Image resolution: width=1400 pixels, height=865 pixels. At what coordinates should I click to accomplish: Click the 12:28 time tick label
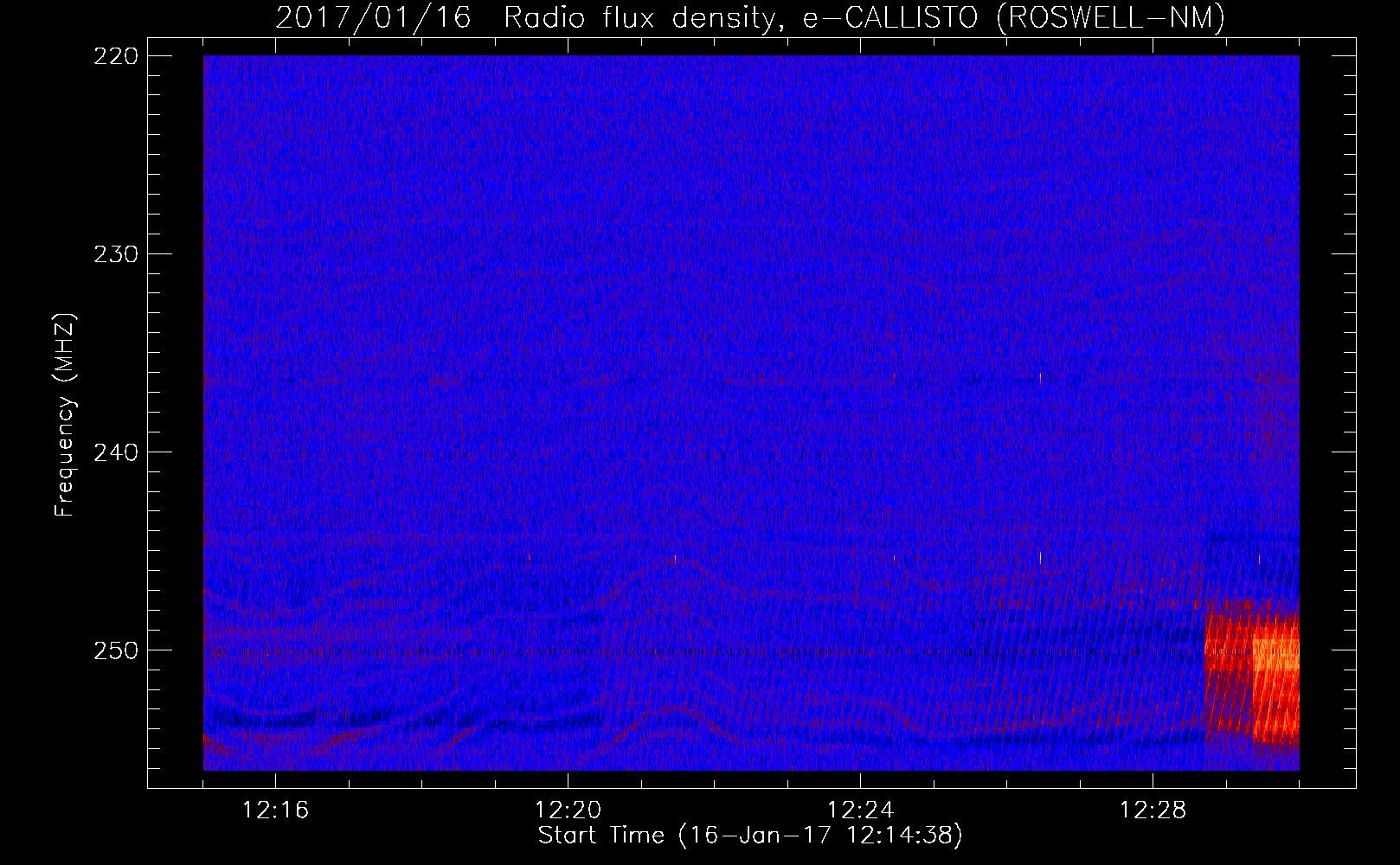1153,810
